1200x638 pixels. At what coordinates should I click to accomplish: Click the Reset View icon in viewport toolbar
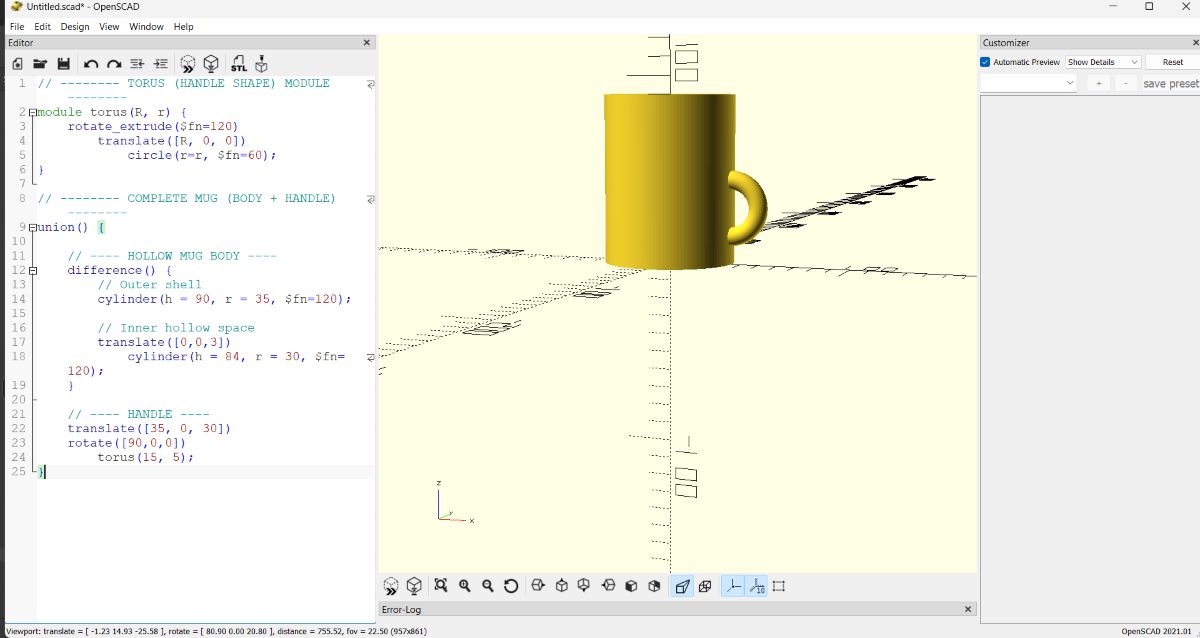tap(510, 585)
